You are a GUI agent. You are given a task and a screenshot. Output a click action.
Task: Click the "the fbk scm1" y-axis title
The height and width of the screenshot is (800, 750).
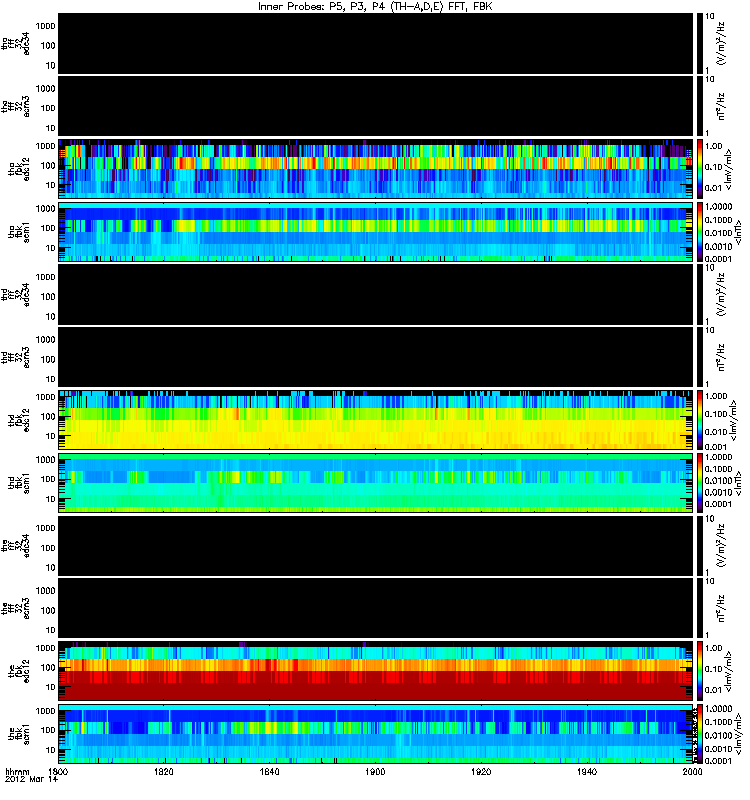point(19,734)
